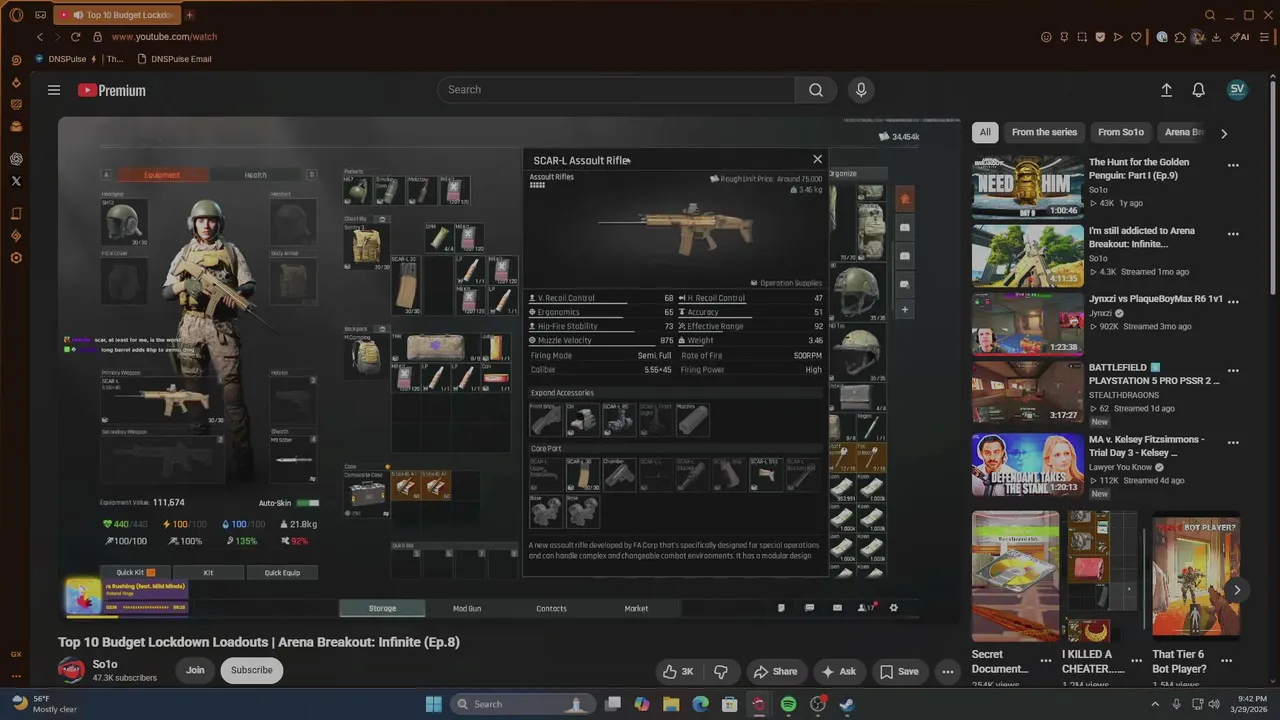The image size is (1280, 720).
Task: Click the YouTube search input field
Action: [616, 90]
